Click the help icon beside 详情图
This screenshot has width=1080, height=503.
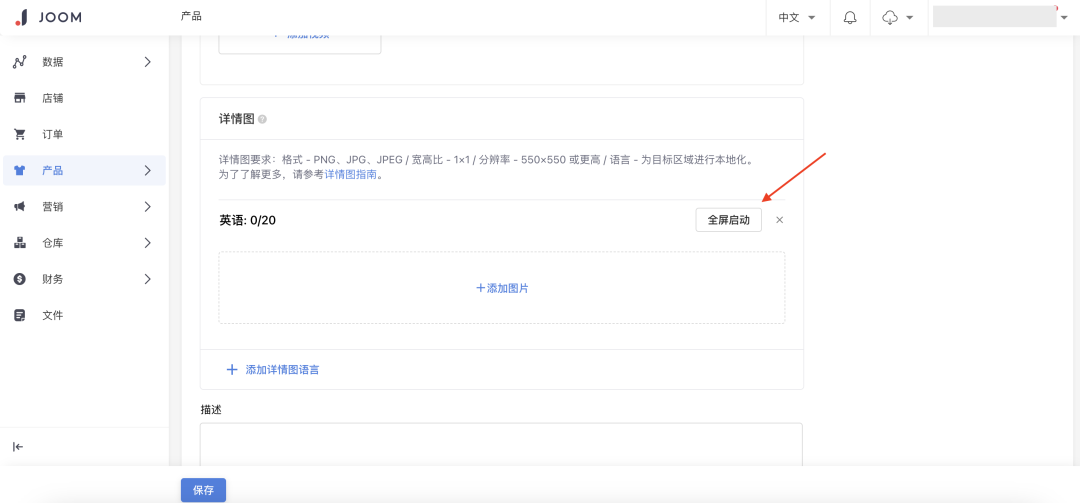point(262,119)
